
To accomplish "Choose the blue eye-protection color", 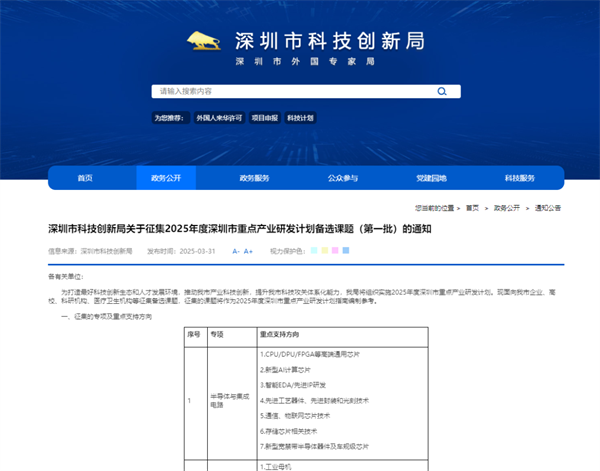I will (346, 251).
